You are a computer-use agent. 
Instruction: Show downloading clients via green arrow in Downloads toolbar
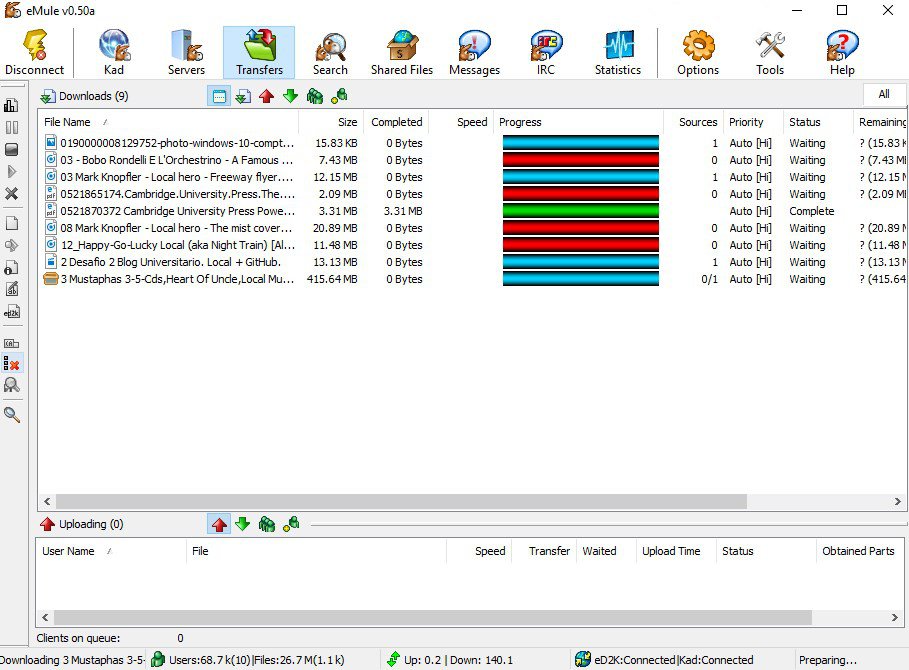pyautogui.click(x=290, y=96)
